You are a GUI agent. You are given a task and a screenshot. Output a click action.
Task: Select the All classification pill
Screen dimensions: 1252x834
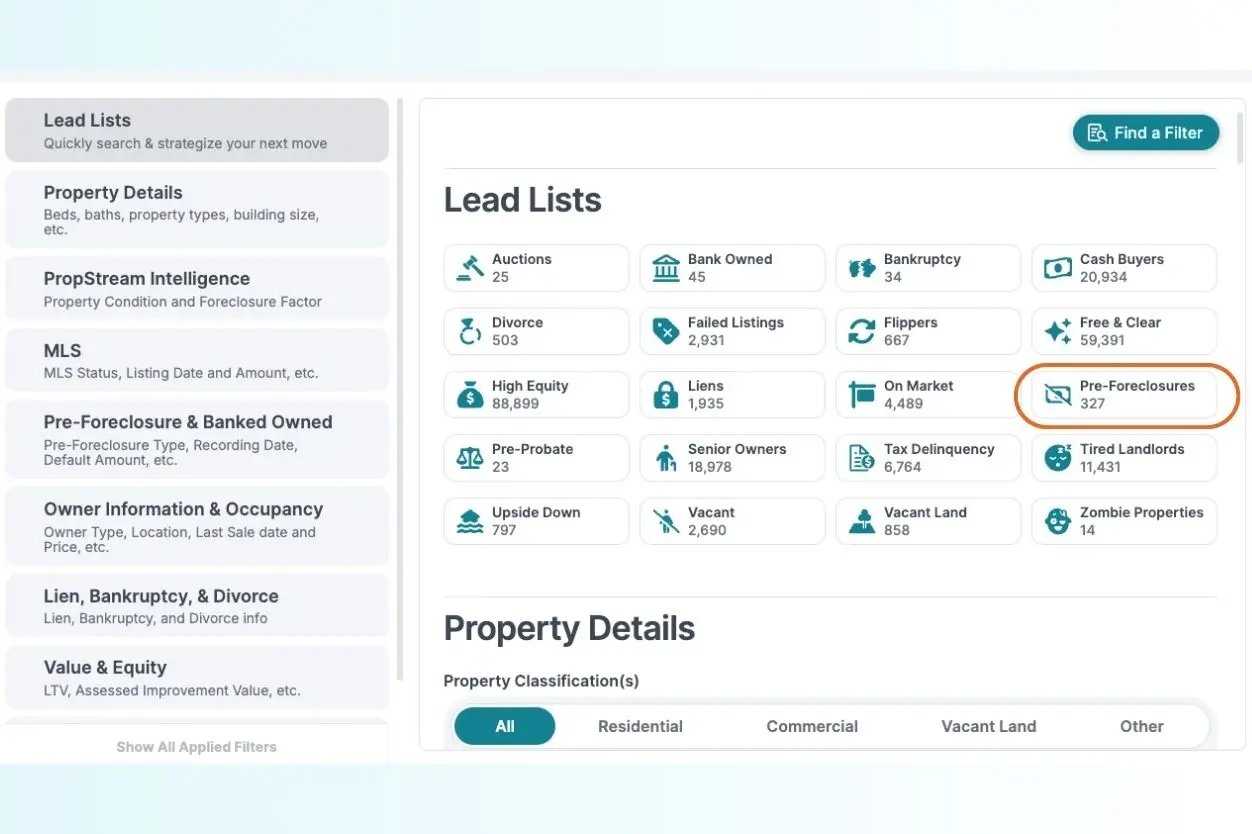pyautogui.click(x=504, y=726)
